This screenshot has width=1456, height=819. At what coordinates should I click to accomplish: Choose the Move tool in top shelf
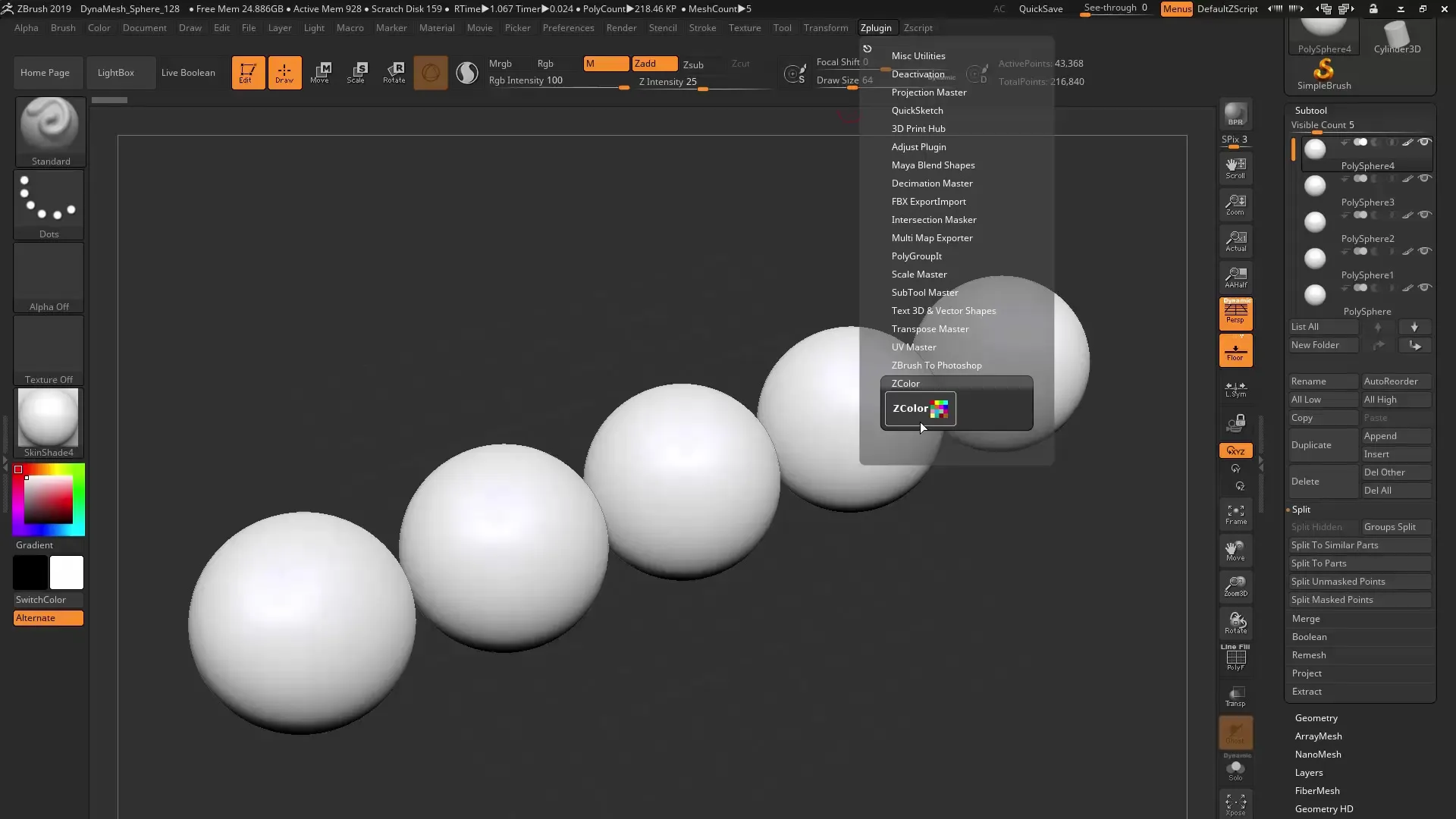(320, 73)
